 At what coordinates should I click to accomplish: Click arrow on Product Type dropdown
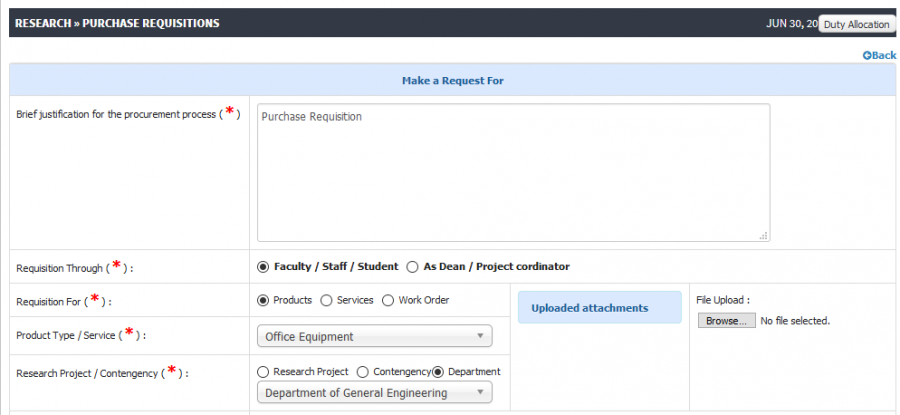pos(480,336)
